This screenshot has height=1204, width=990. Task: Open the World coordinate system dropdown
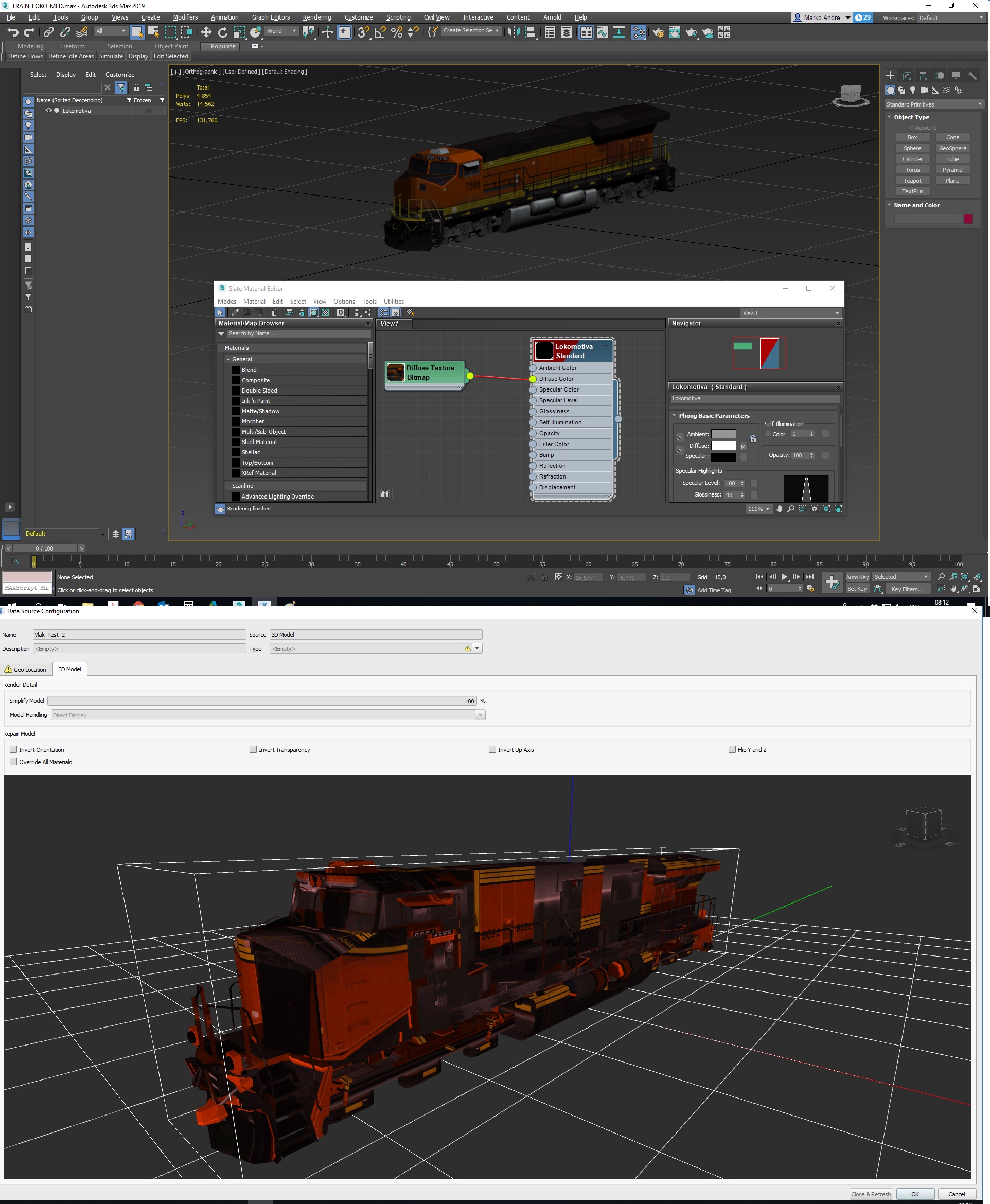pyautogui.click(x=281, y=31)
